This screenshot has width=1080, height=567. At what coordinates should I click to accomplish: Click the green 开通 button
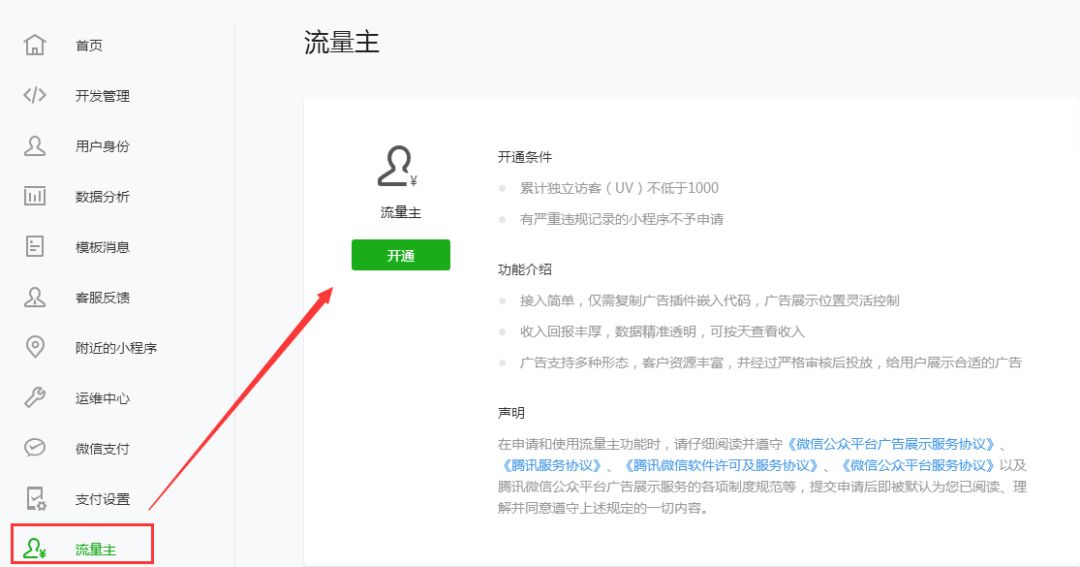pos(401,255)
